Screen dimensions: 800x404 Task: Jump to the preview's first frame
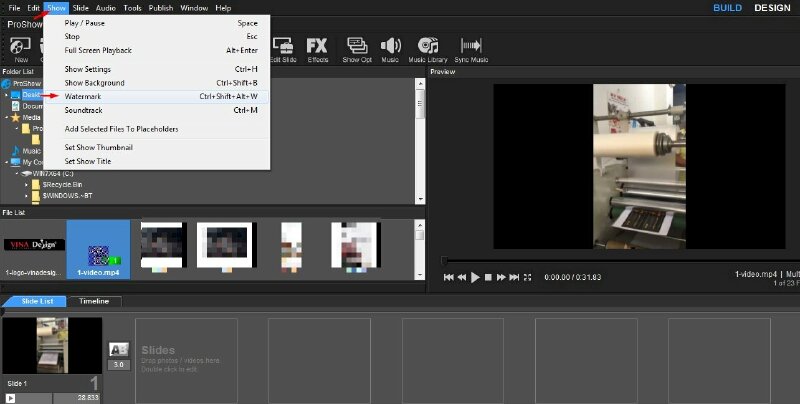tap(448, 277)
